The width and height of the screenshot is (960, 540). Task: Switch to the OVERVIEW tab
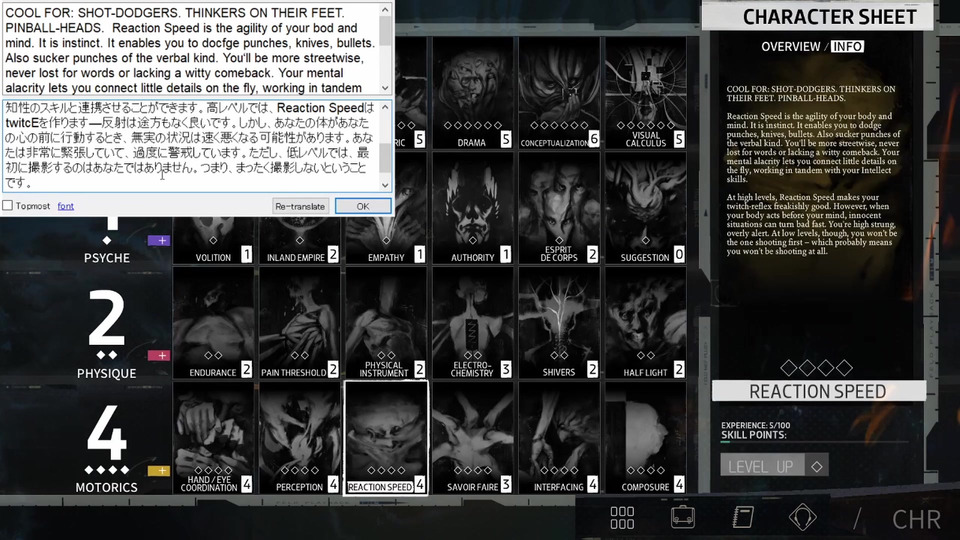click(790, 47)
